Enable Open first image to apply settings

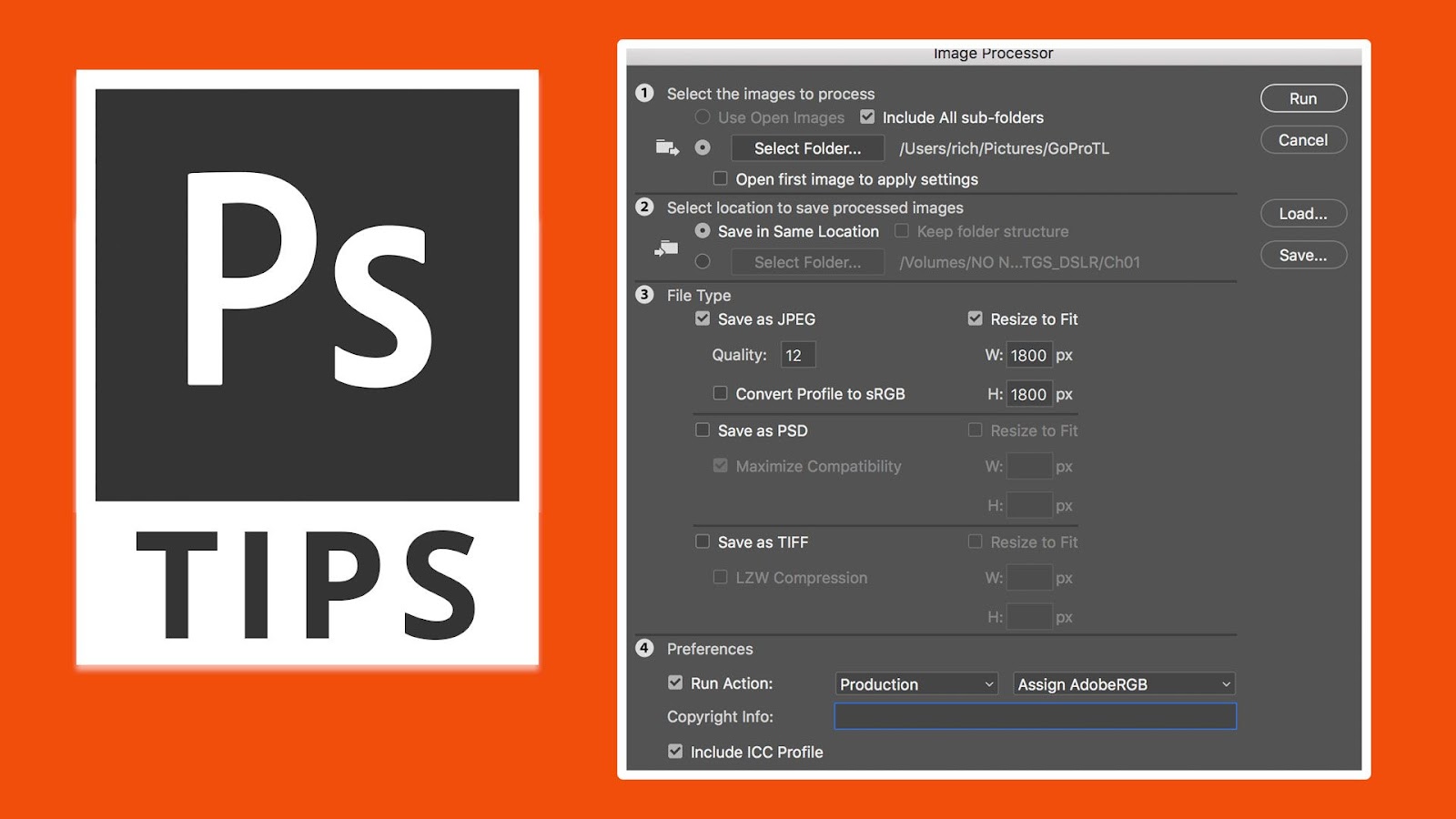pos(721,178)
